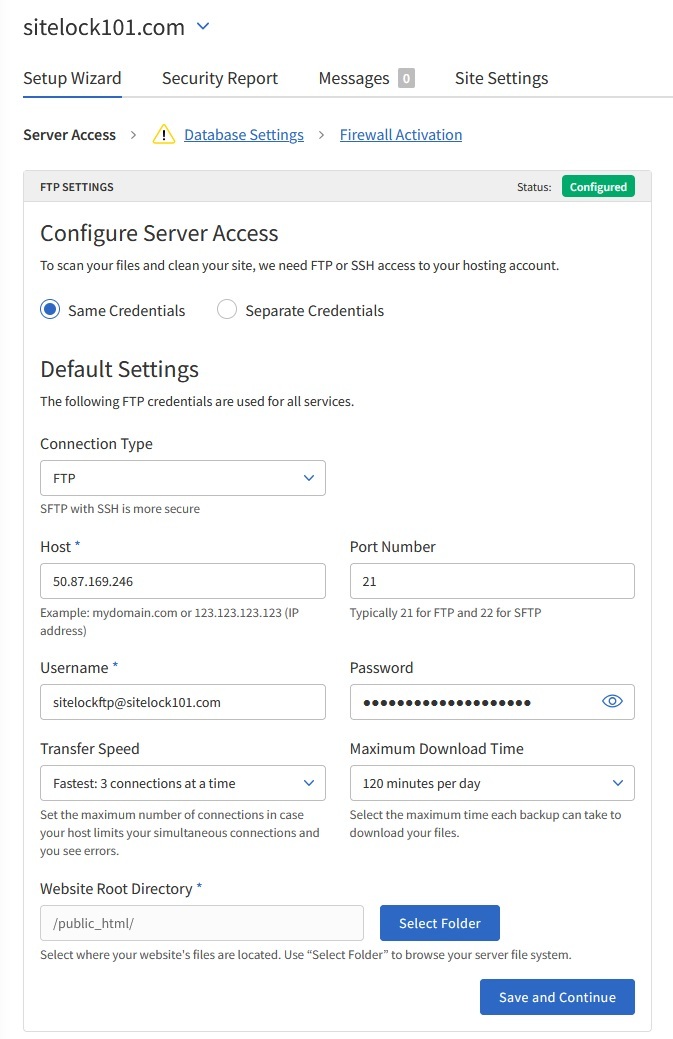Switch to the Security Report tab
The image size is (673, 1039).
click(x=220, y=78)
